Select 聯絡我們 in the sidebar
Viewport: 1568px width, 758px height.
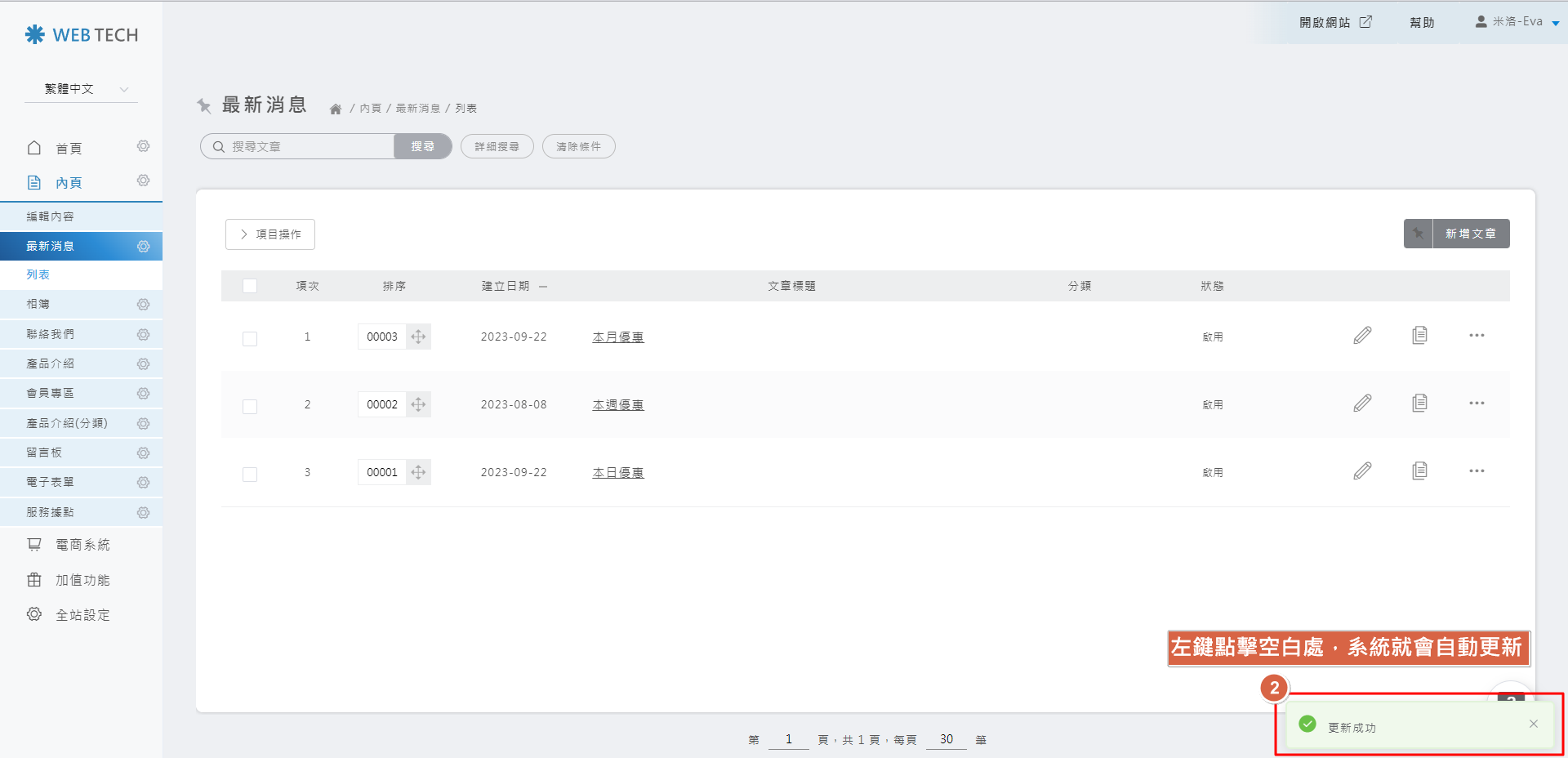51,334
